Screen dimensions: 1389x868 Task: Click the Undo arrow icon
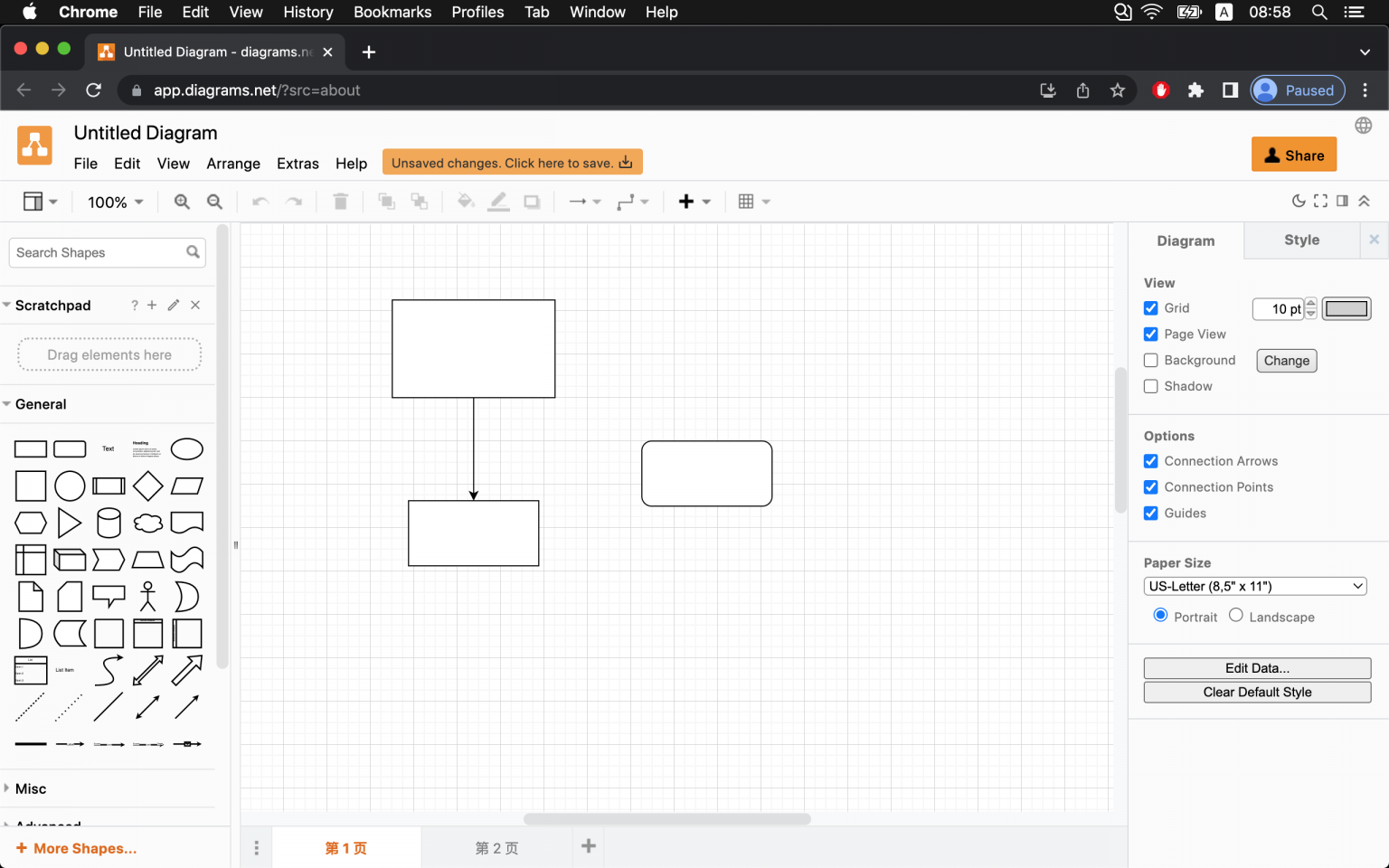coord(260,201)
